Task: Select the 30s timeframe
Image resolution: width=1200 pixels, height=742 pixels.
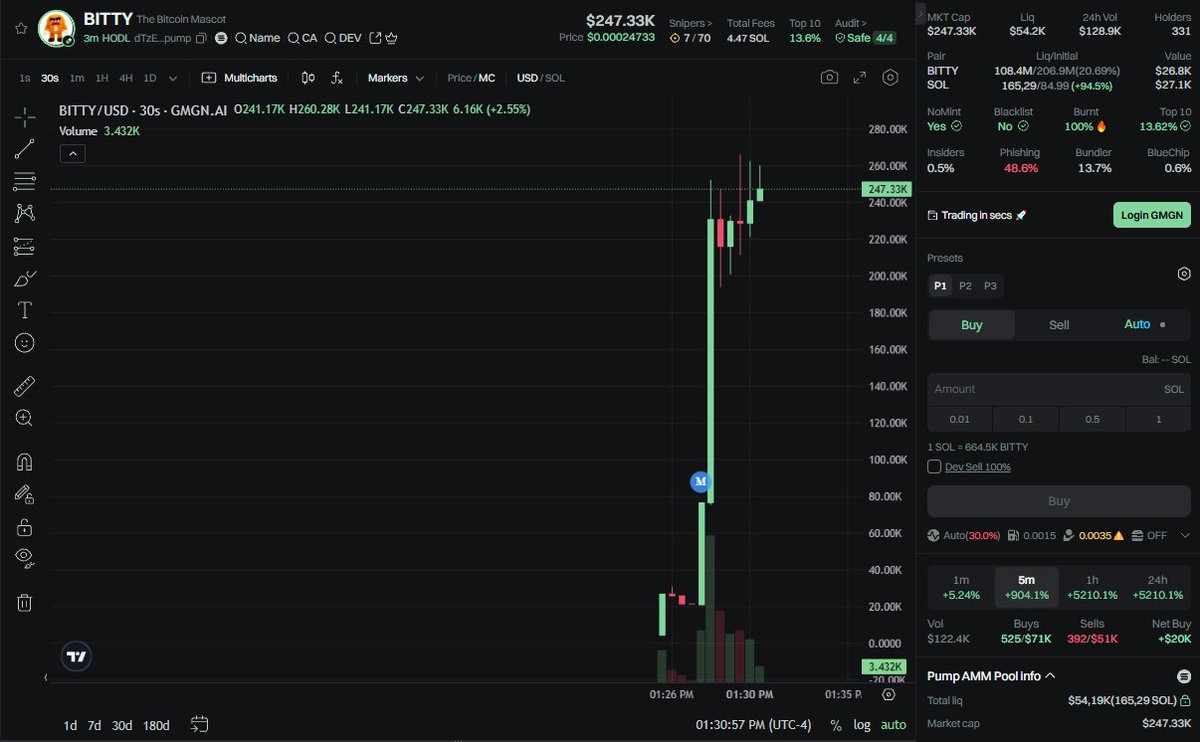Action: (49, 78)
